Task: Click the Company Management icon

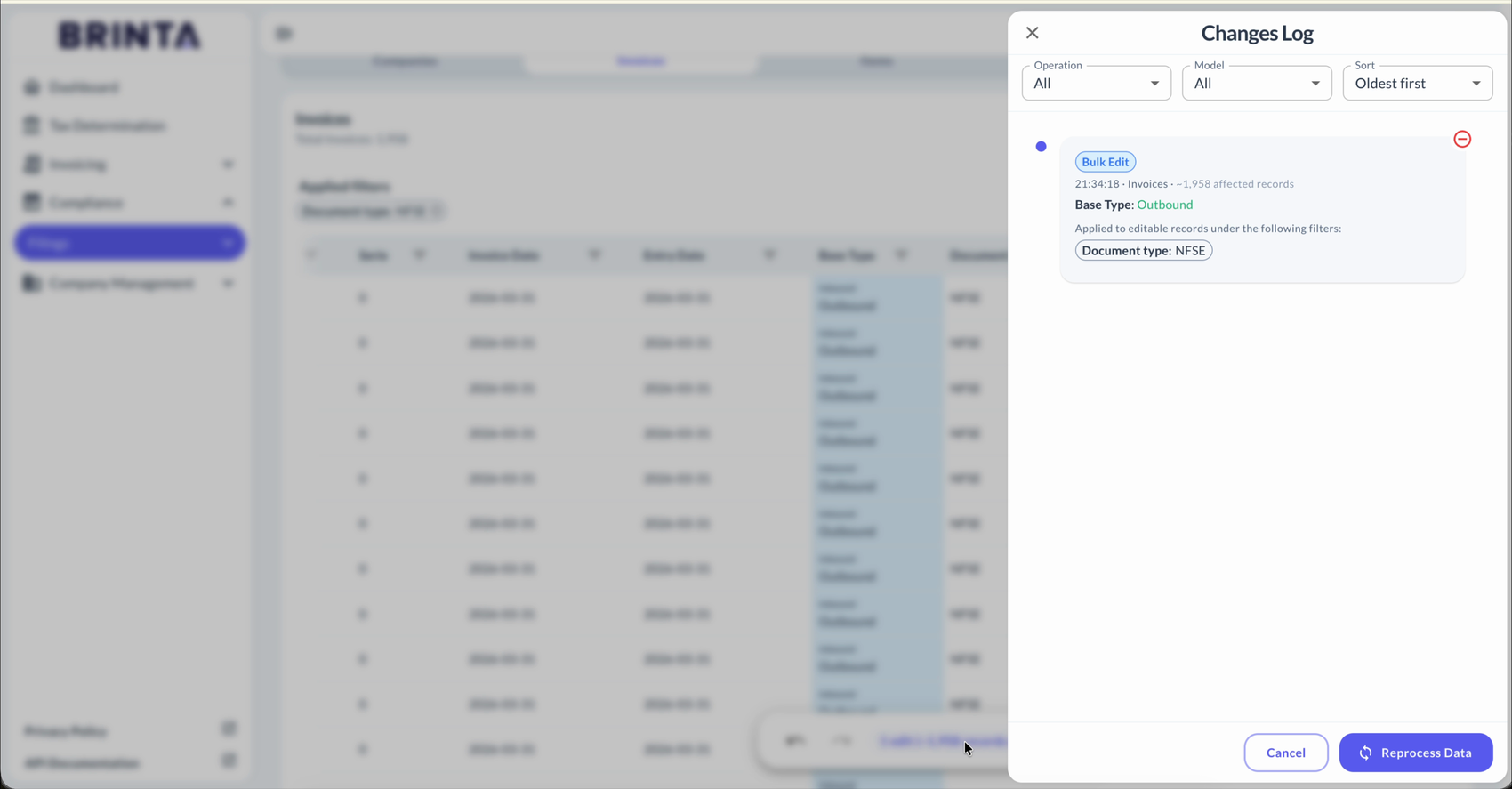Action: pyautogui.click(x=32, y=284)
